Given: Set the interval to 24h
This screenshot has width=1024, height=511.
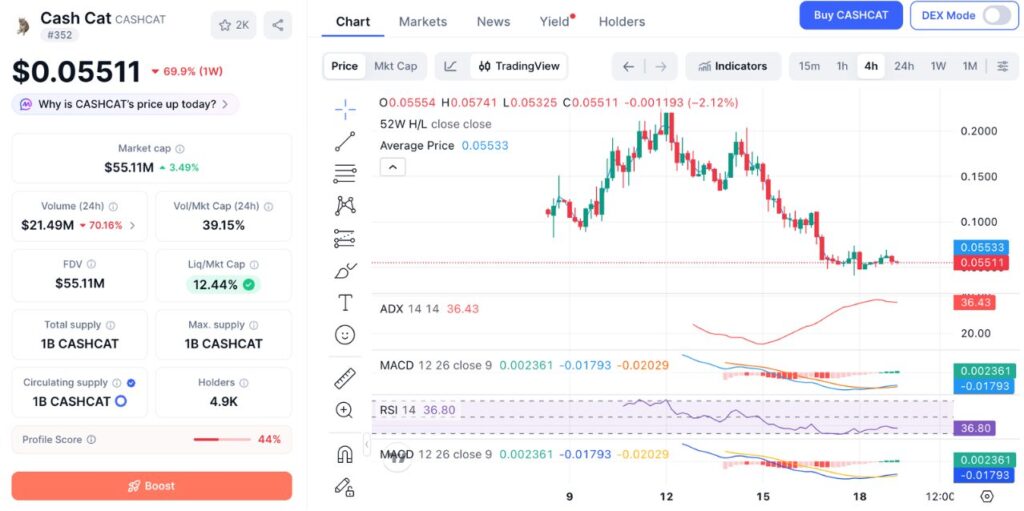Looking at the screenshot, I should [x=904, y=66].
